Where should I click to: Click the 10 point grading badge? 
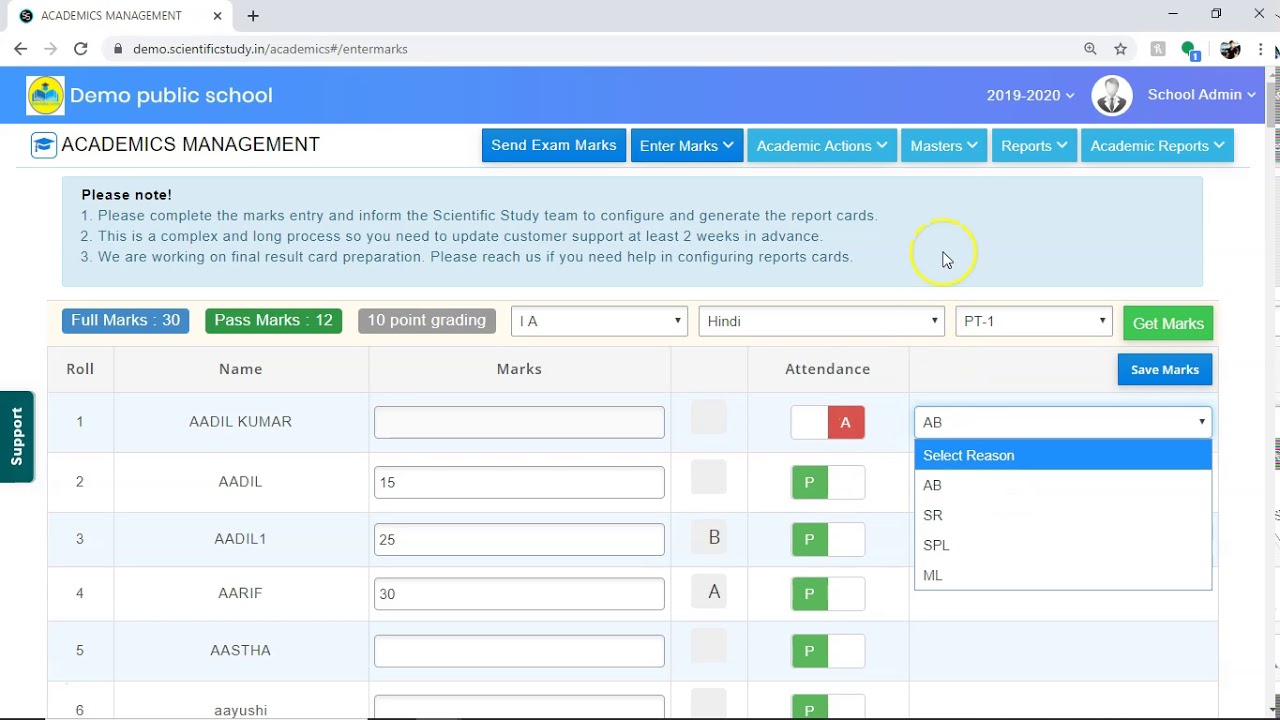pyautogui.click(x=426, y=320)
